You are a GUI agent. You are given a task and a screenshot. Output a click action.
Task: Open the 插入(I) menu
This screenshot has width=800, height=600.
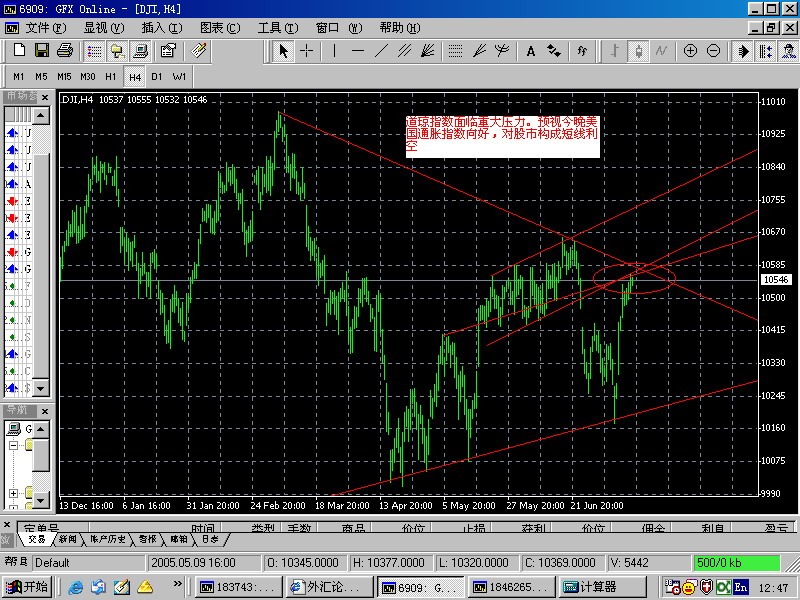click(162, 28)
